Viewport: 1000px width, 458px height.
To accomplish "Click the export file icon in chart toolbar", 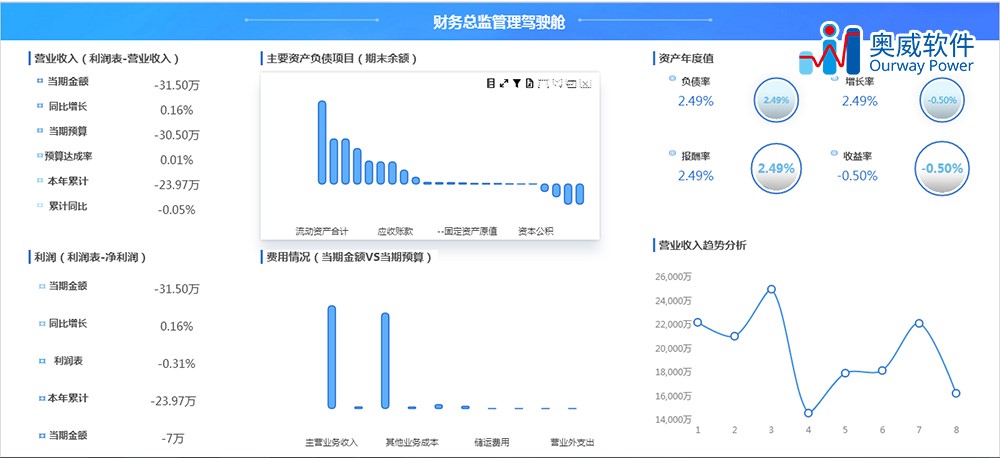I will click(x=529, y=84).
